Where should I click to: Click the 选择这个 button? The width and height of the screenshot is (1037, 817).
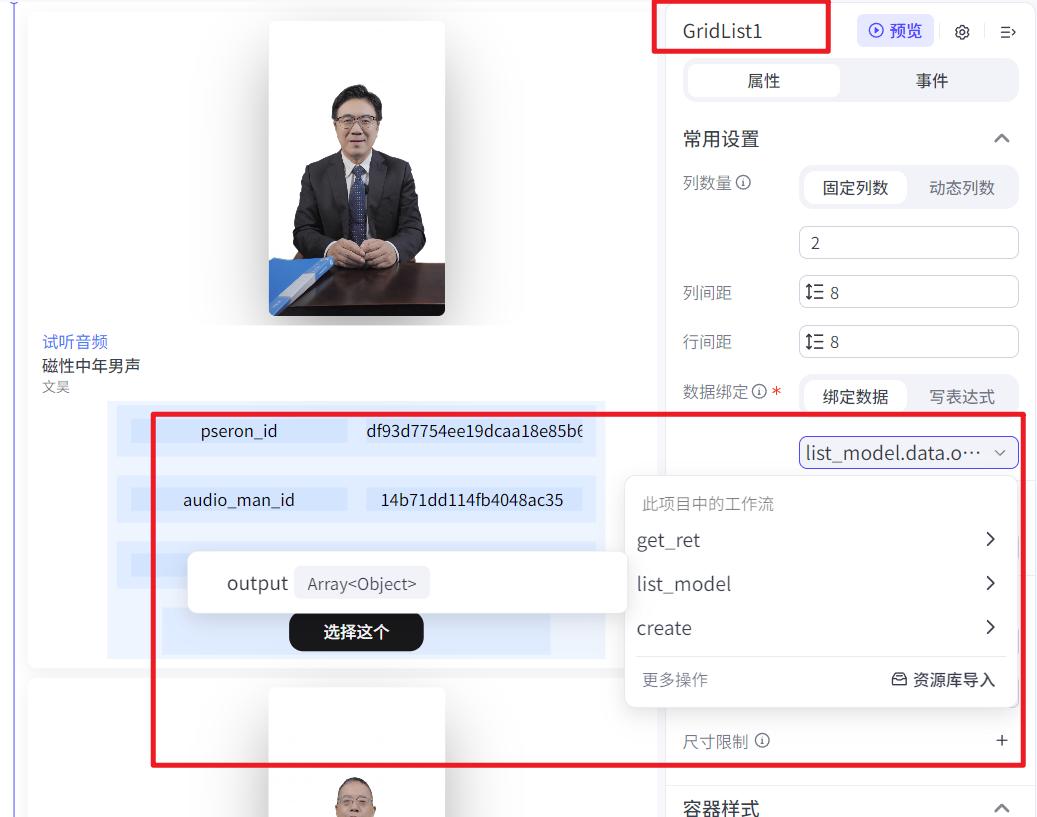[356, 632]
